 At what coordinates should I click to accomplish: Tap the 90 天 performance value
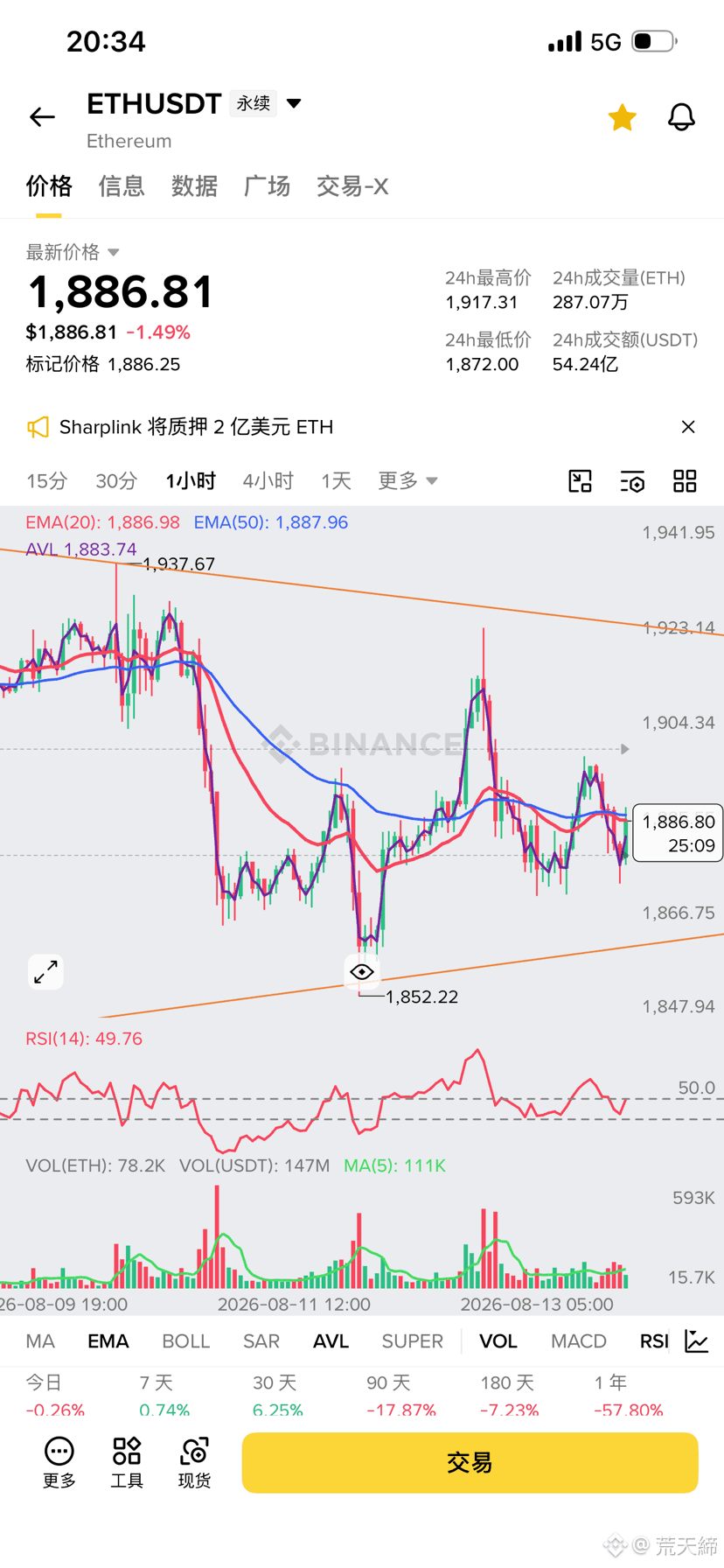pyautogui.click(x=401, y=1410)
